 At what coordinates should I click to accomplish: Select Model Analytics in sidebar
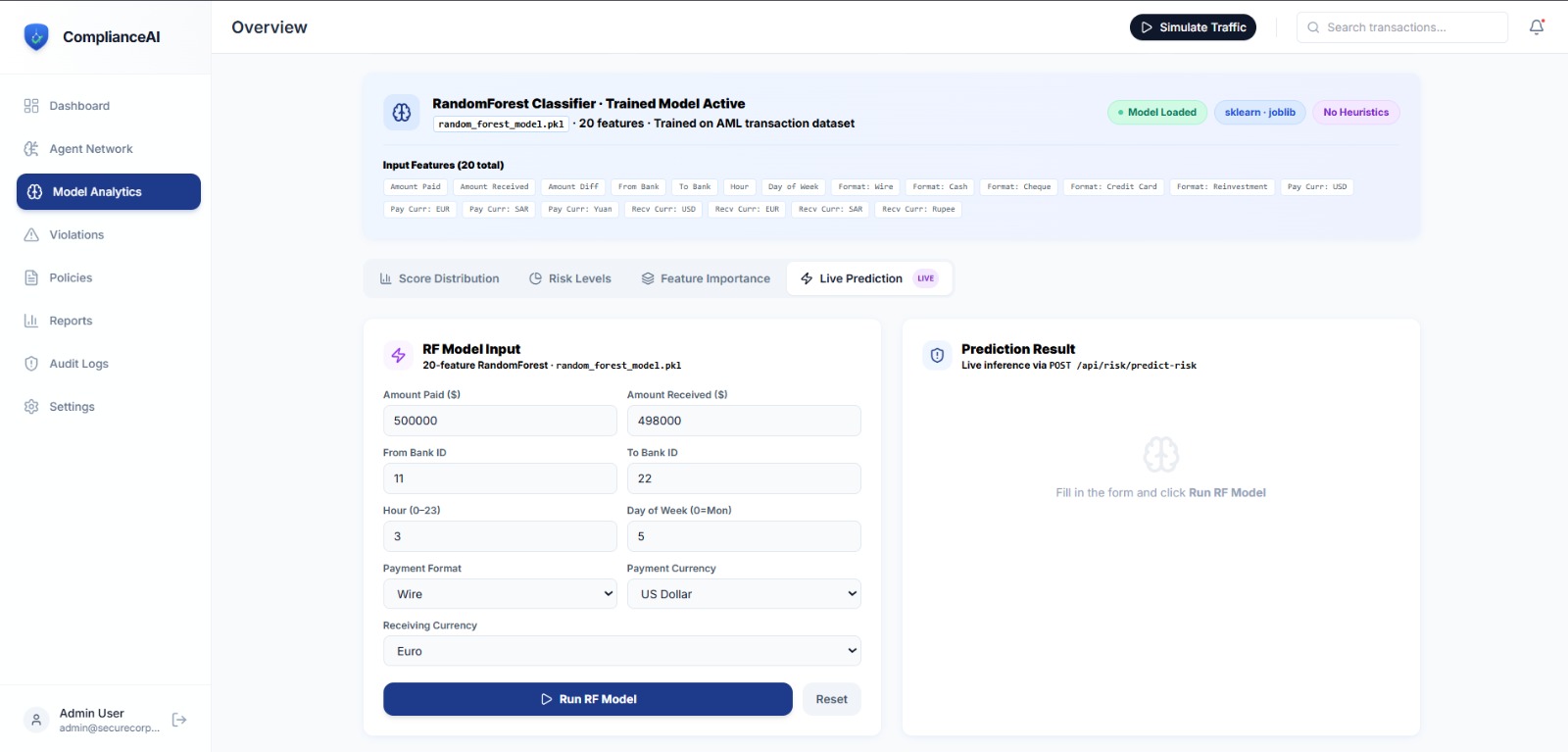coord(108,192)
